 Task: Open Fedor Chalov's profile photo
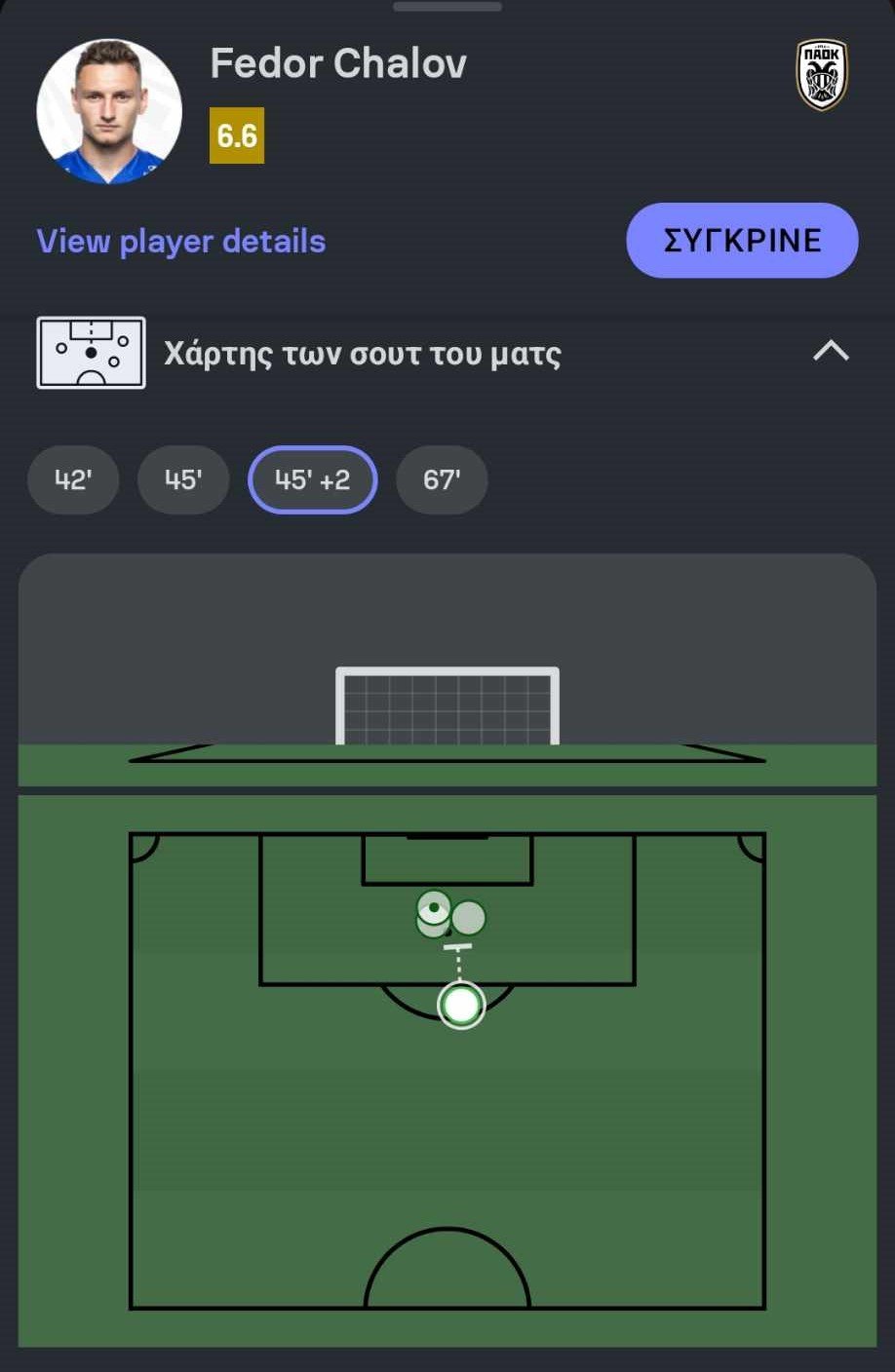click(109, 111)
